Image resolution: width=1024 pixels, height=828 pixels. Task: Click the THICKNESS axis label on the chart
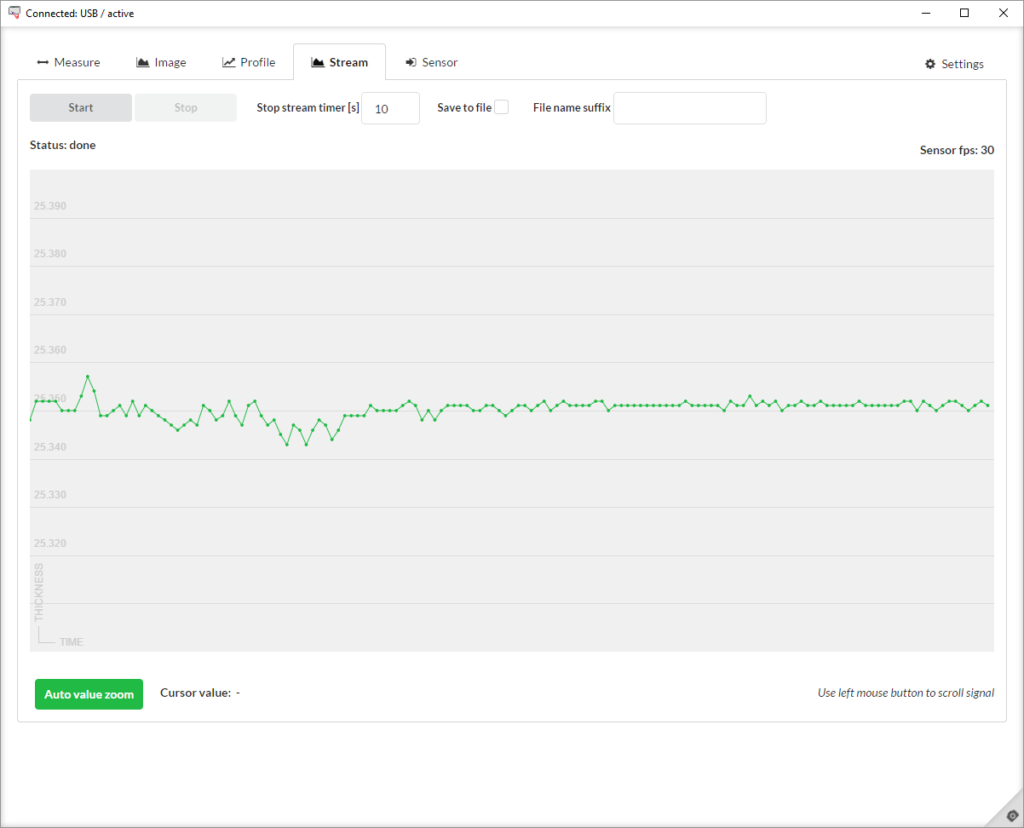point(40,592)
